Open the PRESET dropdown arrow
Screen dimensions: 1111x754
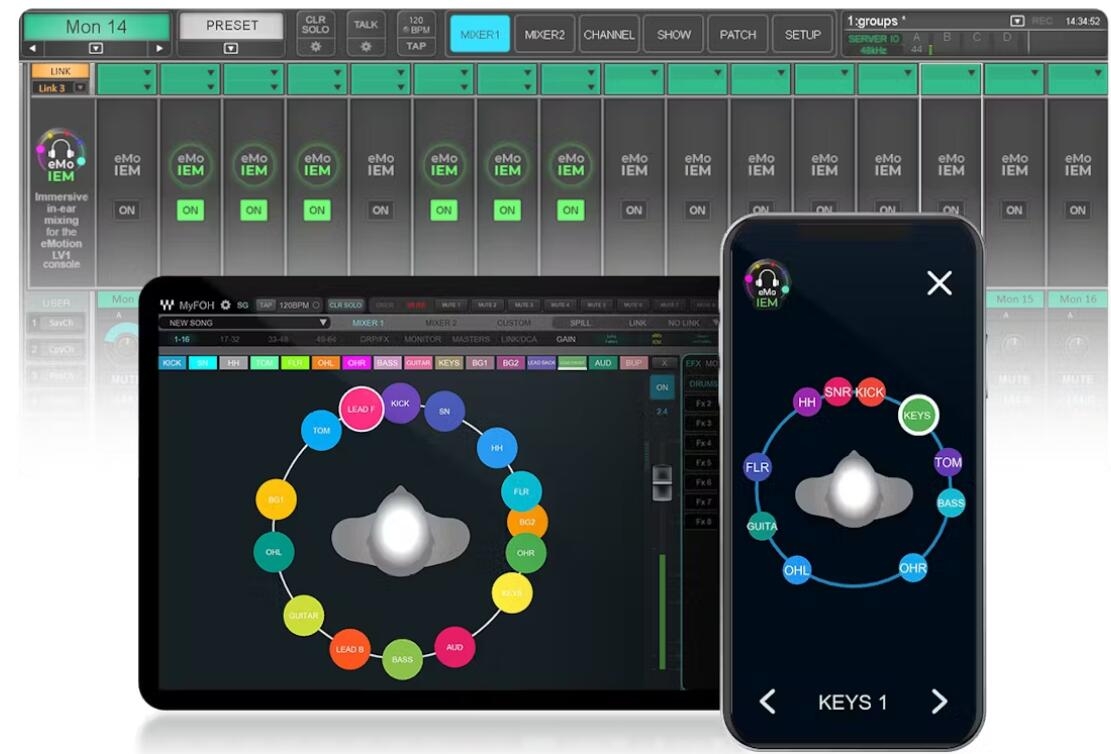(231, 48)
